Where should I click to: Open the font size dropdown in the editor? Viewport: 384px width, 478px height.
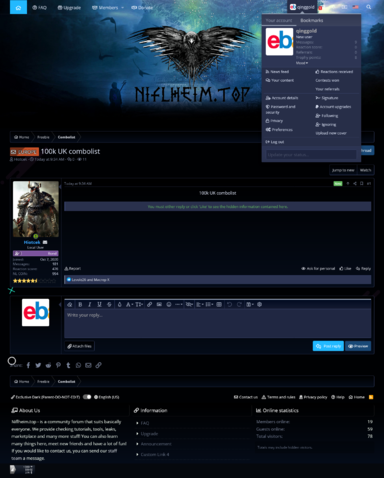[x=139, y=304]
